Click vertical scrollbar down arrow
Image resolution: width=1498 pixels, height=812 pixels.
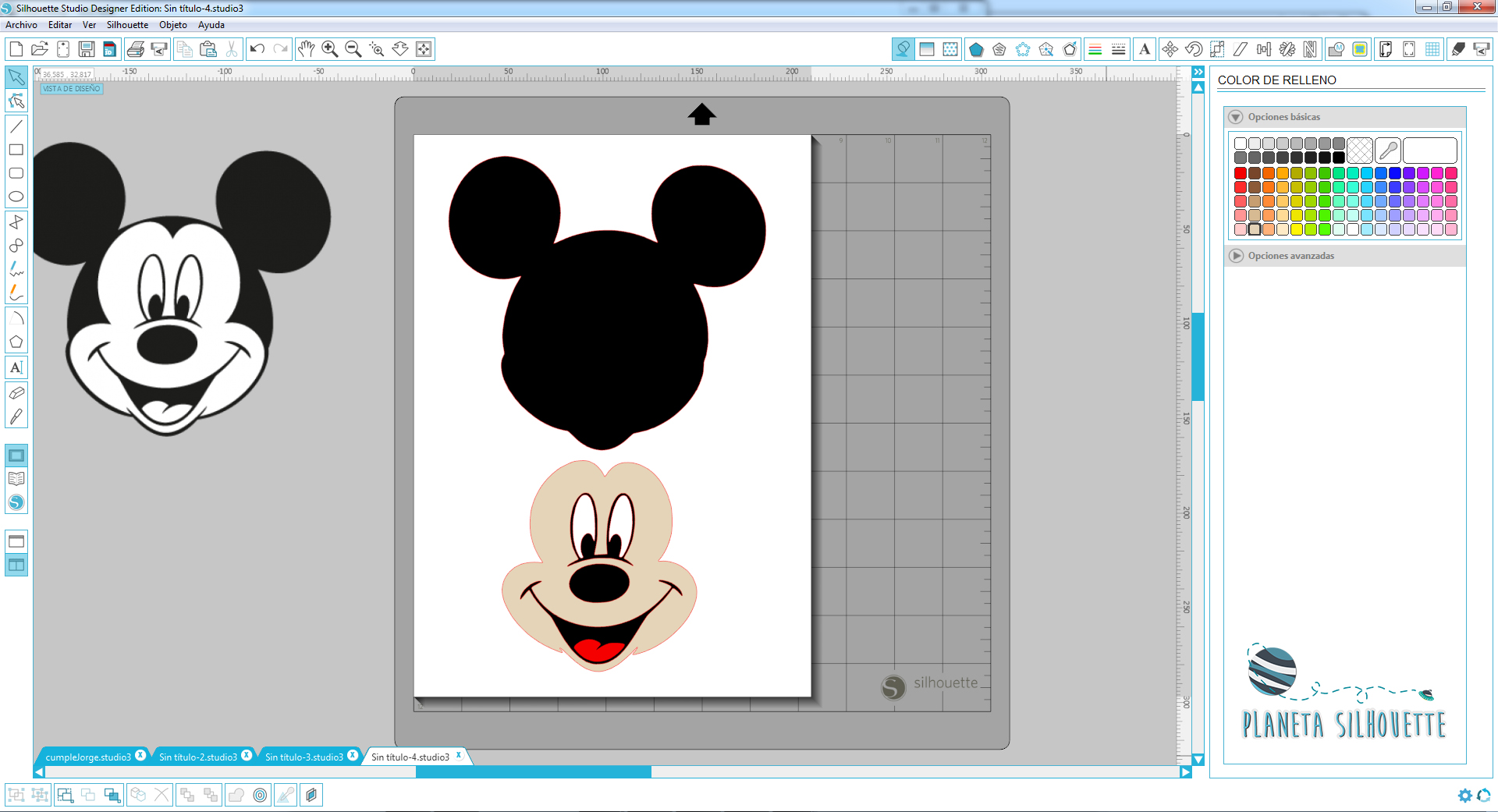click(1198, 760)
